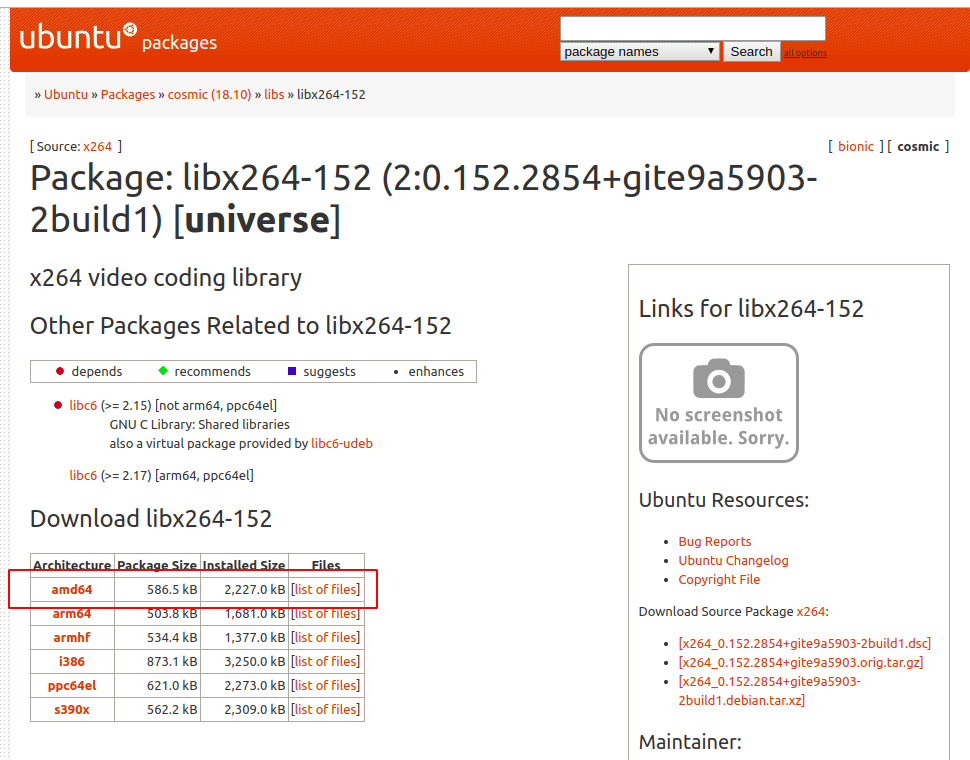Screen dimensions: 970x760
Task: Click the Links for libx264-152 heading
Action: tap(751, 309)
